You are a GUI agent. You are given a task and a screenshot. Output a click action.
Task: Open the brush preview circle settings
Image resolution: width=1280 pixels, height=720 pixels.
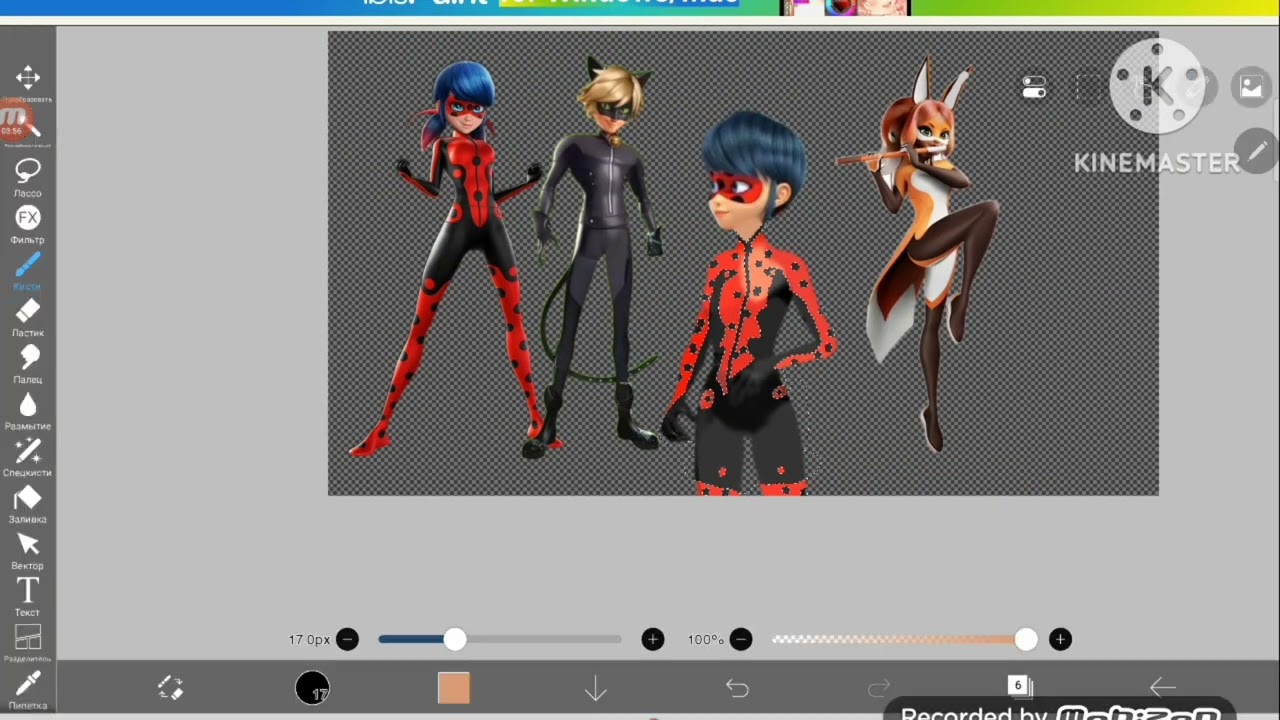point(313,688)
